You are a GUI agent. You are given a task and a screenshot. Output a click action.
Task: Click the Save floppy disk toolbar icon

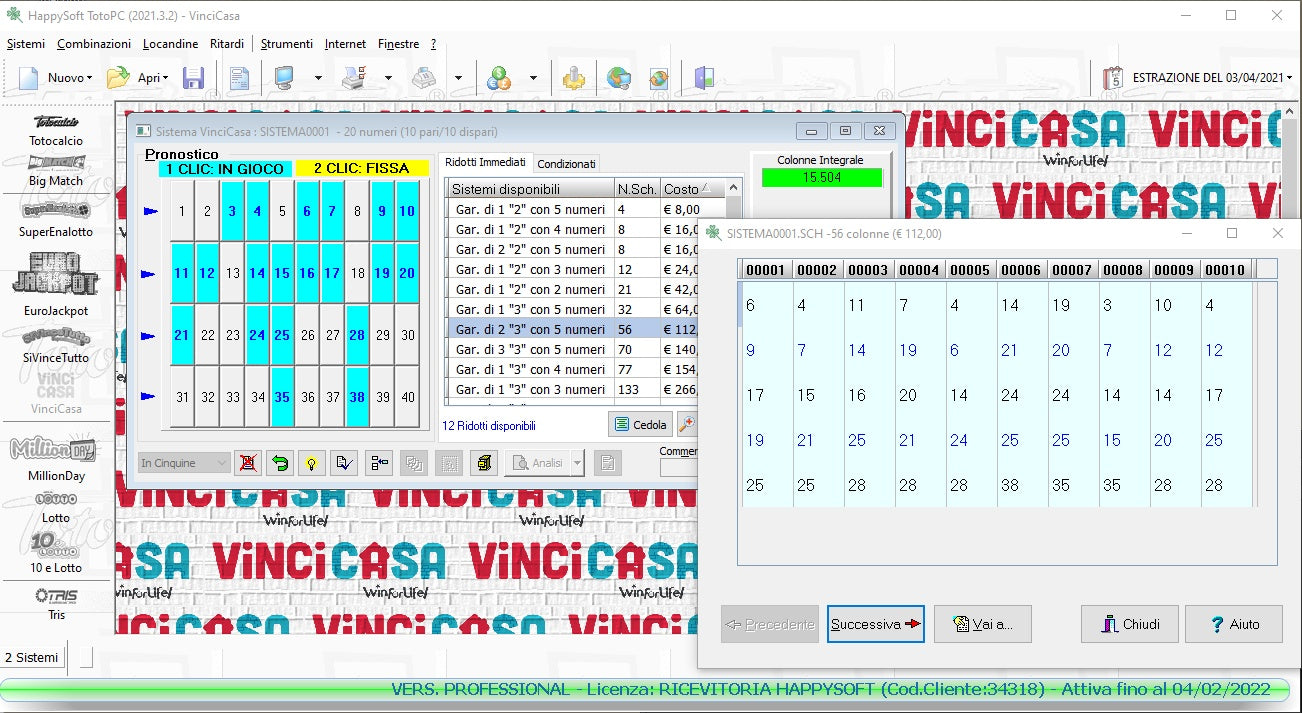tap(193, 77)
